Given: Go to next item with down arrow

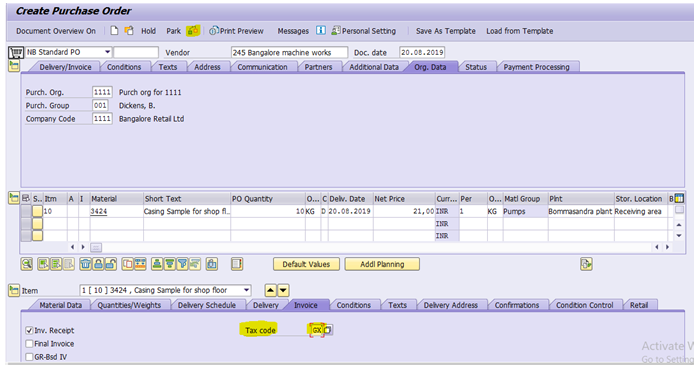Looking at the screenshot, I should pyautogui.click(x=283, y=290).
